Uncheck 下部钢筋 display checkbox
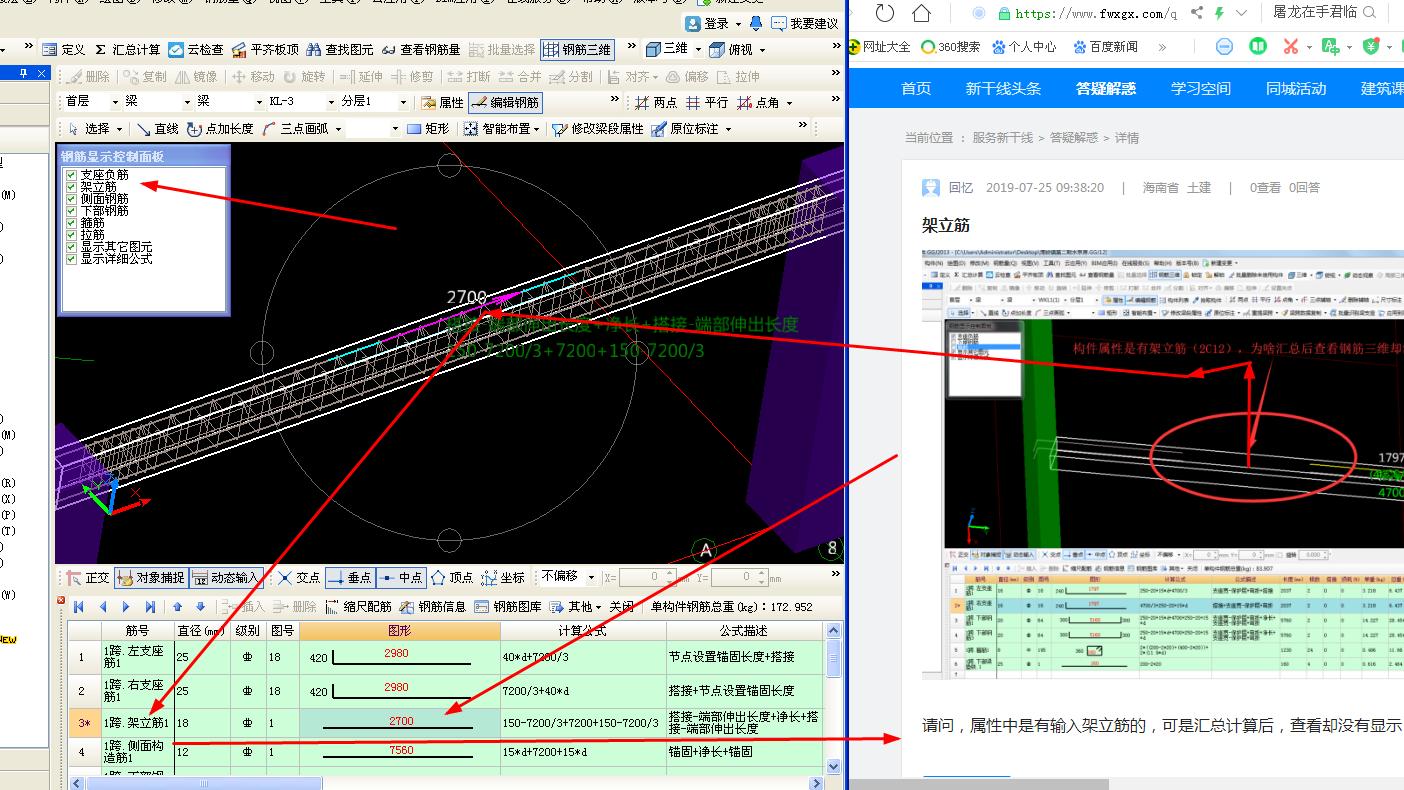The height and width of the screenshot is (790, 1404). [x=71, y=211]
